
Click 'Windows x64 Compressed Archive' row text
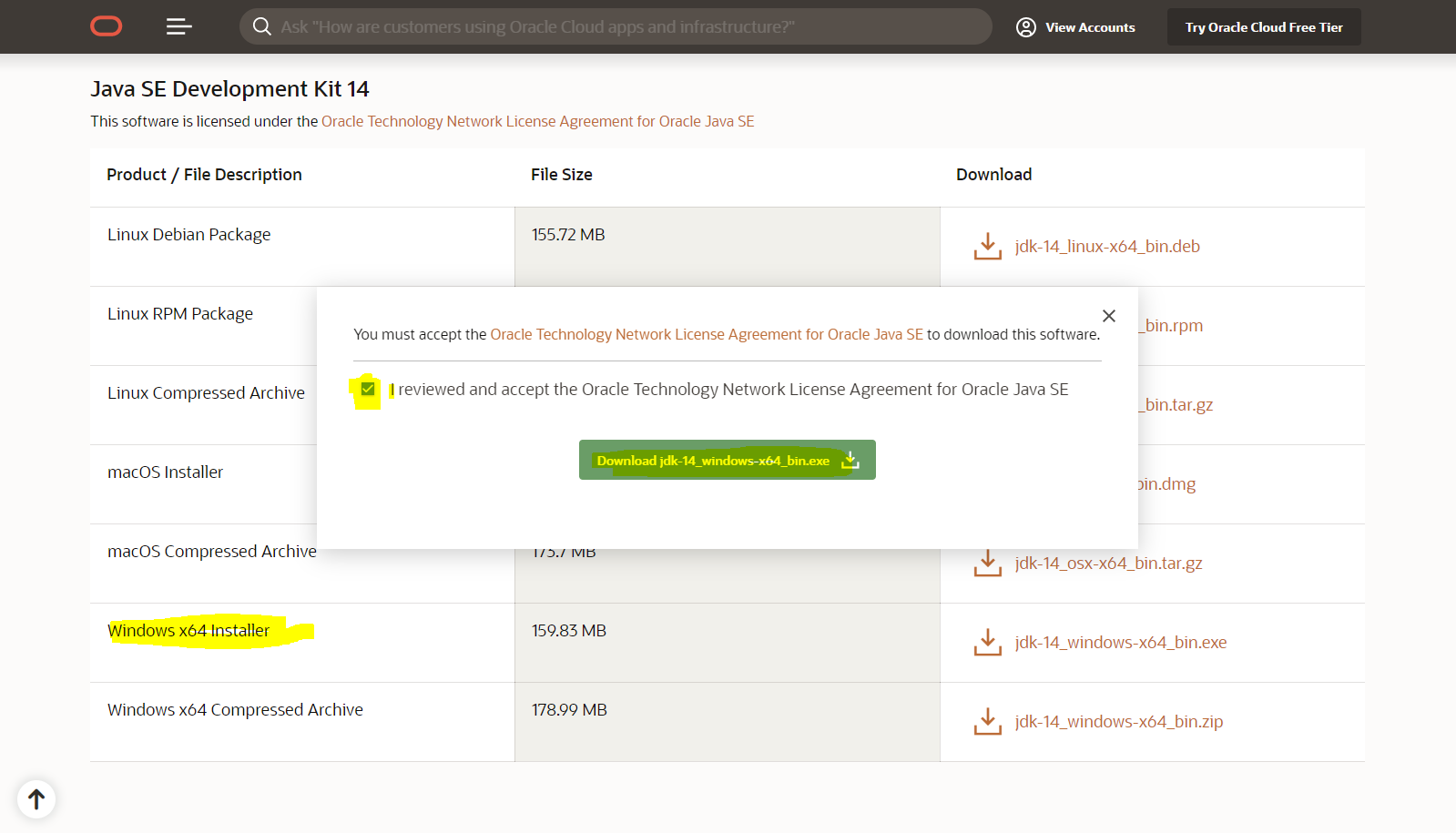[x=235, y=709]
